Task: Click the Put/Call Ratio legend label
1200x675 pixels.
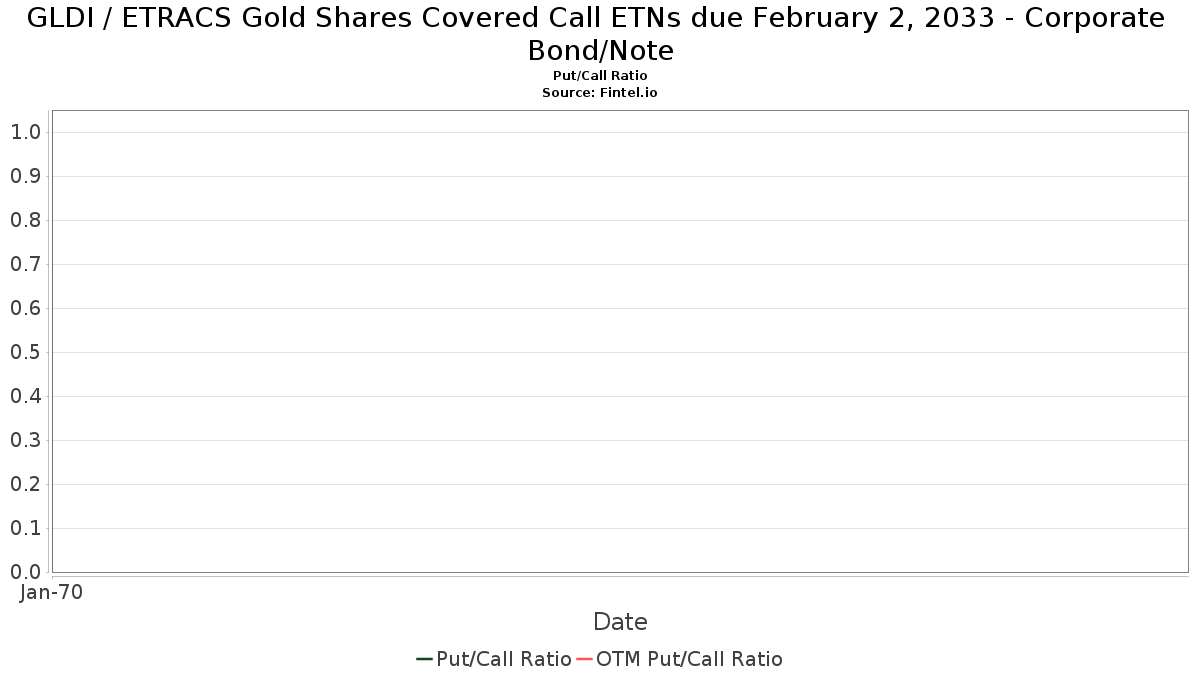Action: [x=504, y=659]
